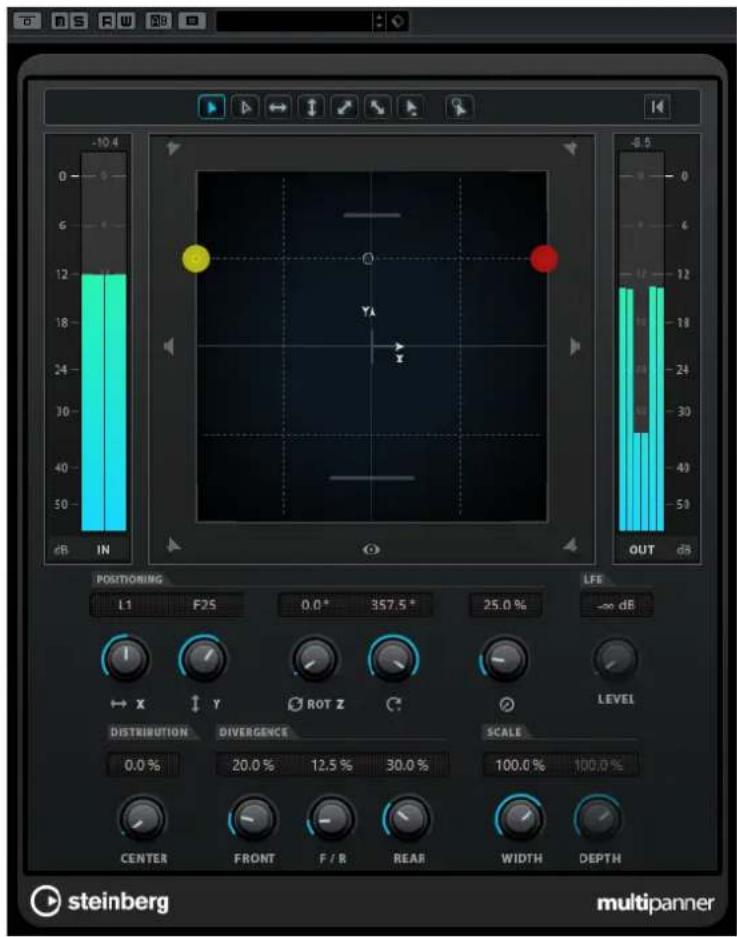
Task: Click the IN level meter
Action: [104, 341]
